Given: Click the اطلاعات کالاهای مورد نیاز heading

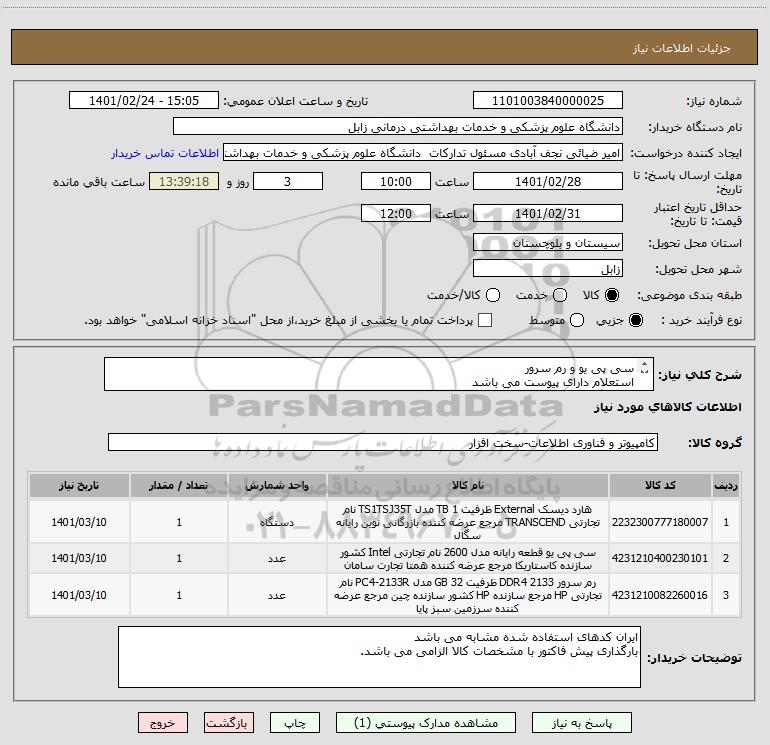Looking at the screenshot, I should pos(667,407).
